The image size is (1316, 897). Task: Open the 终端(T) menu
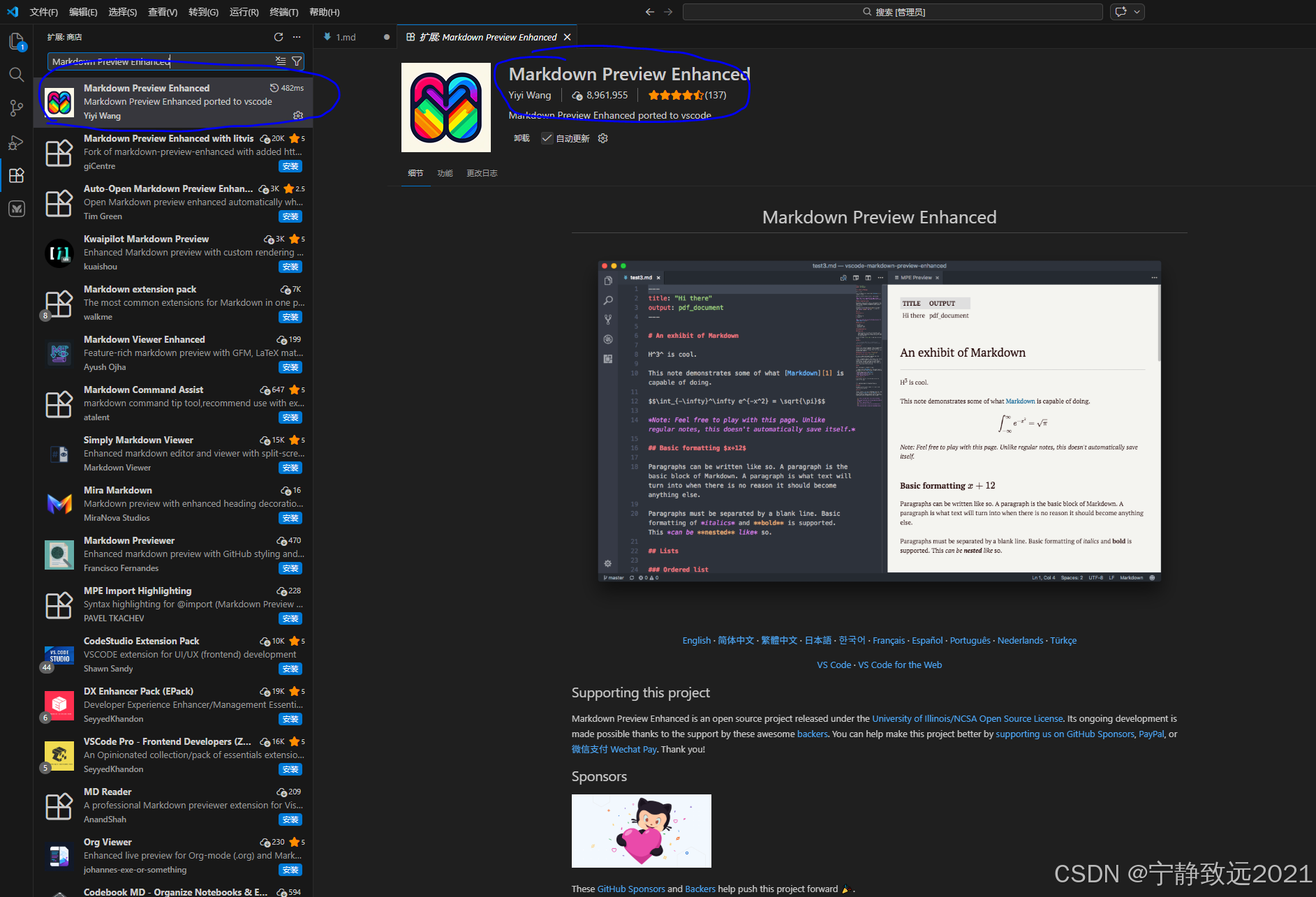click(x=284, y=12)
